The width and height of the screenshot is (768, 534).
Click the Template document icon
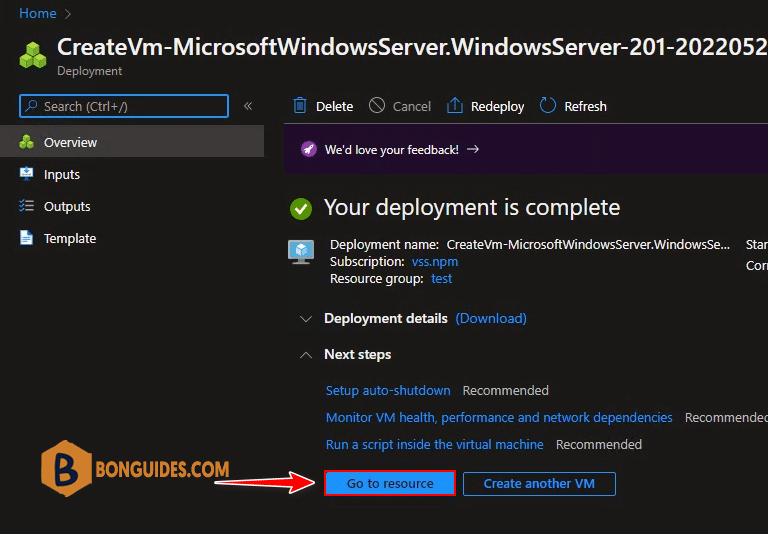pyautogui.click(x=26, y=238)
